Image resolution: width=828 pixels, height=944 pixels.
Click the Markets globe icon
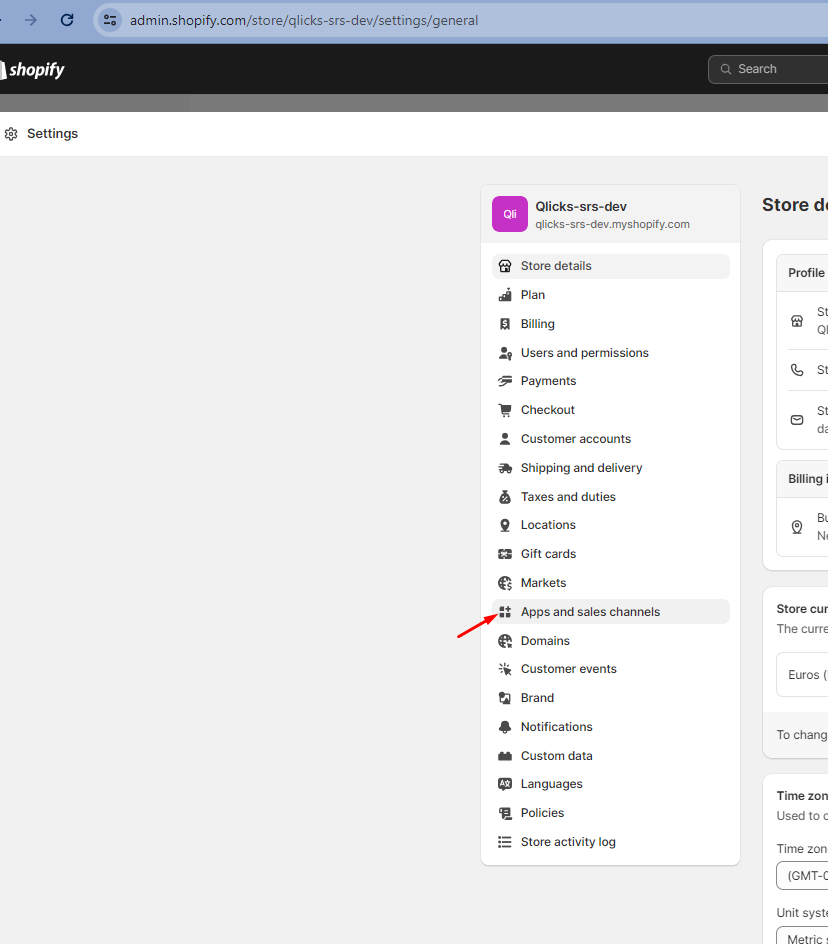(505, 583)
